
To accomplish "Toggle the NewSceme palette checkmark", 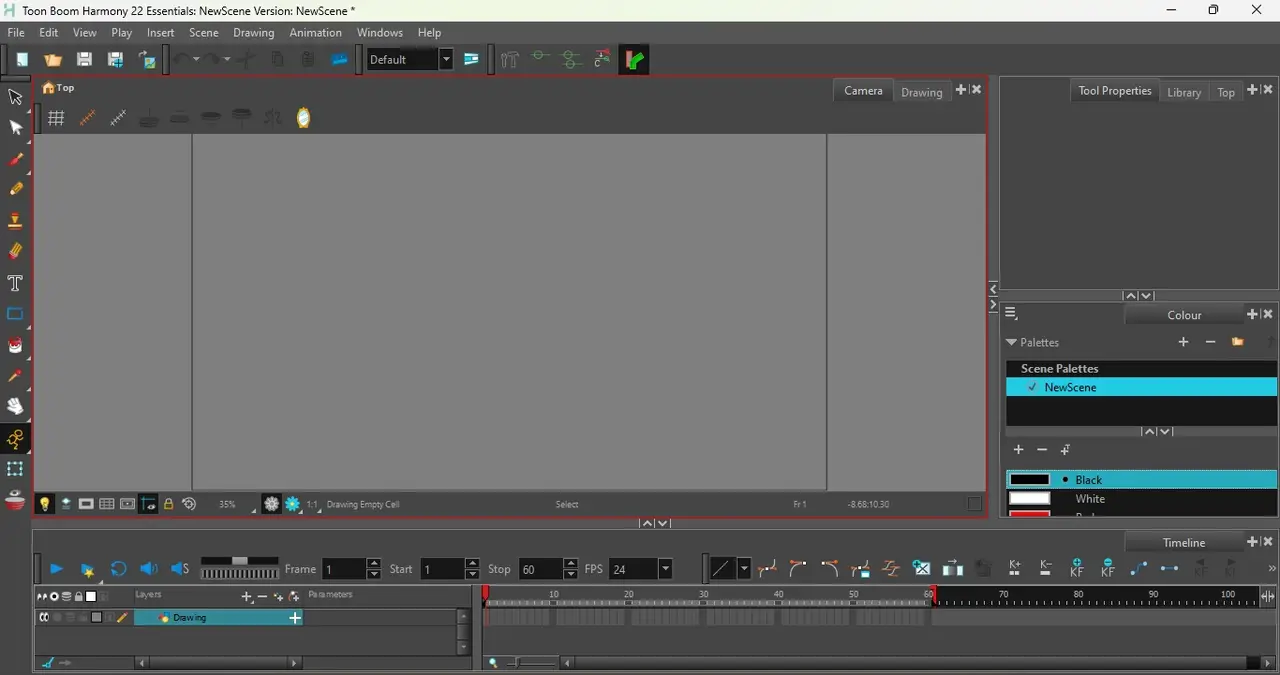I will point(1032,387).
